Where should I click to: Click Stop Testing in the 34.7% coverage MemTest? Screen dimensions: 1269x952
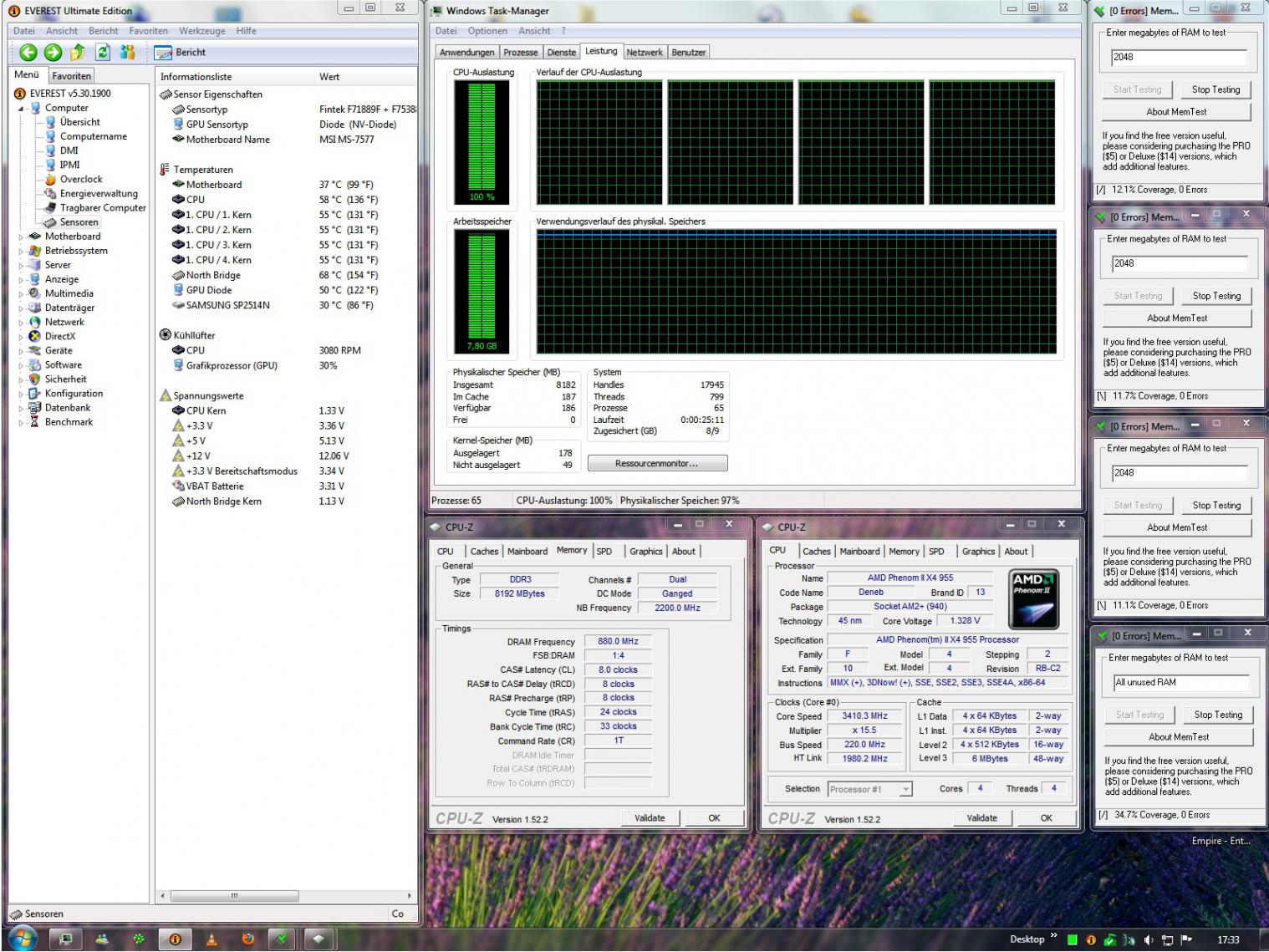coord(1218,715)
